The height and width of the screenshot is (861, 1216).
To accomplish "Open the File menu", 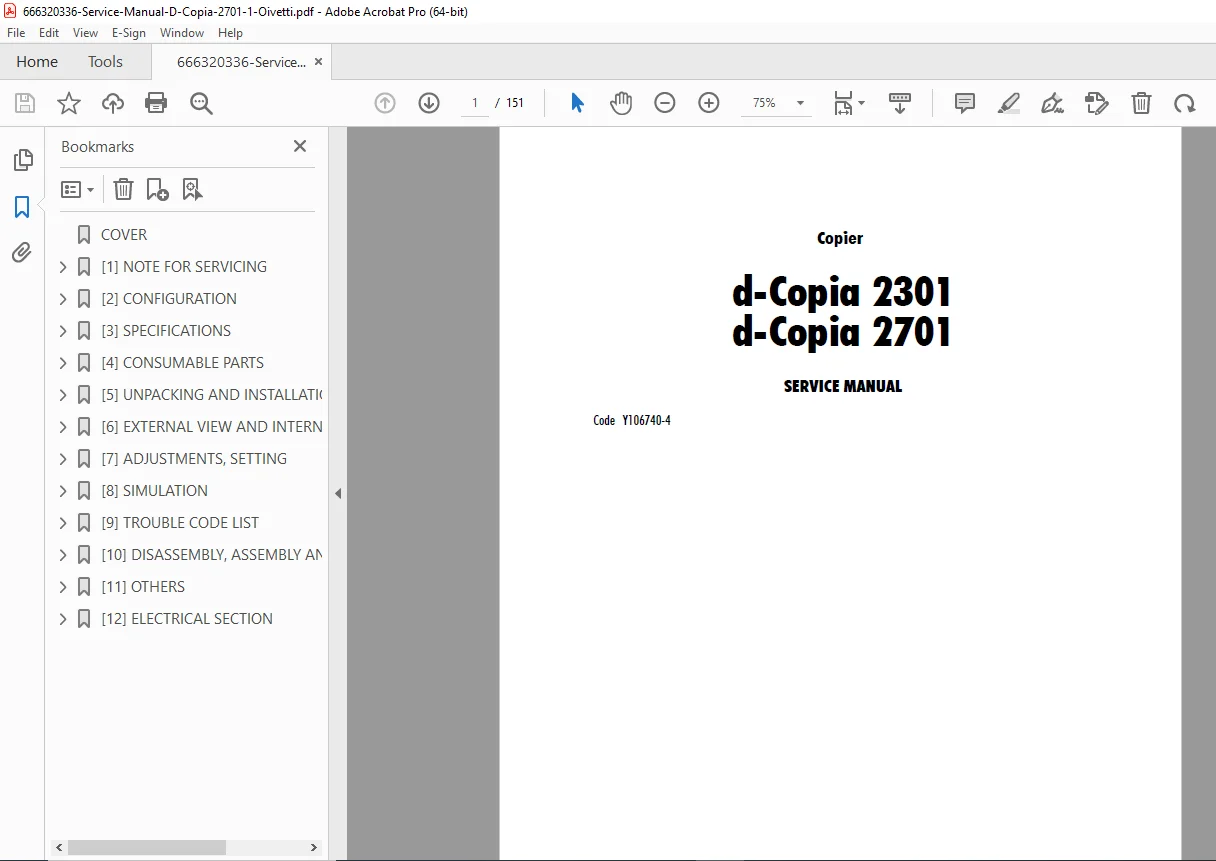I will click(16, 33).
